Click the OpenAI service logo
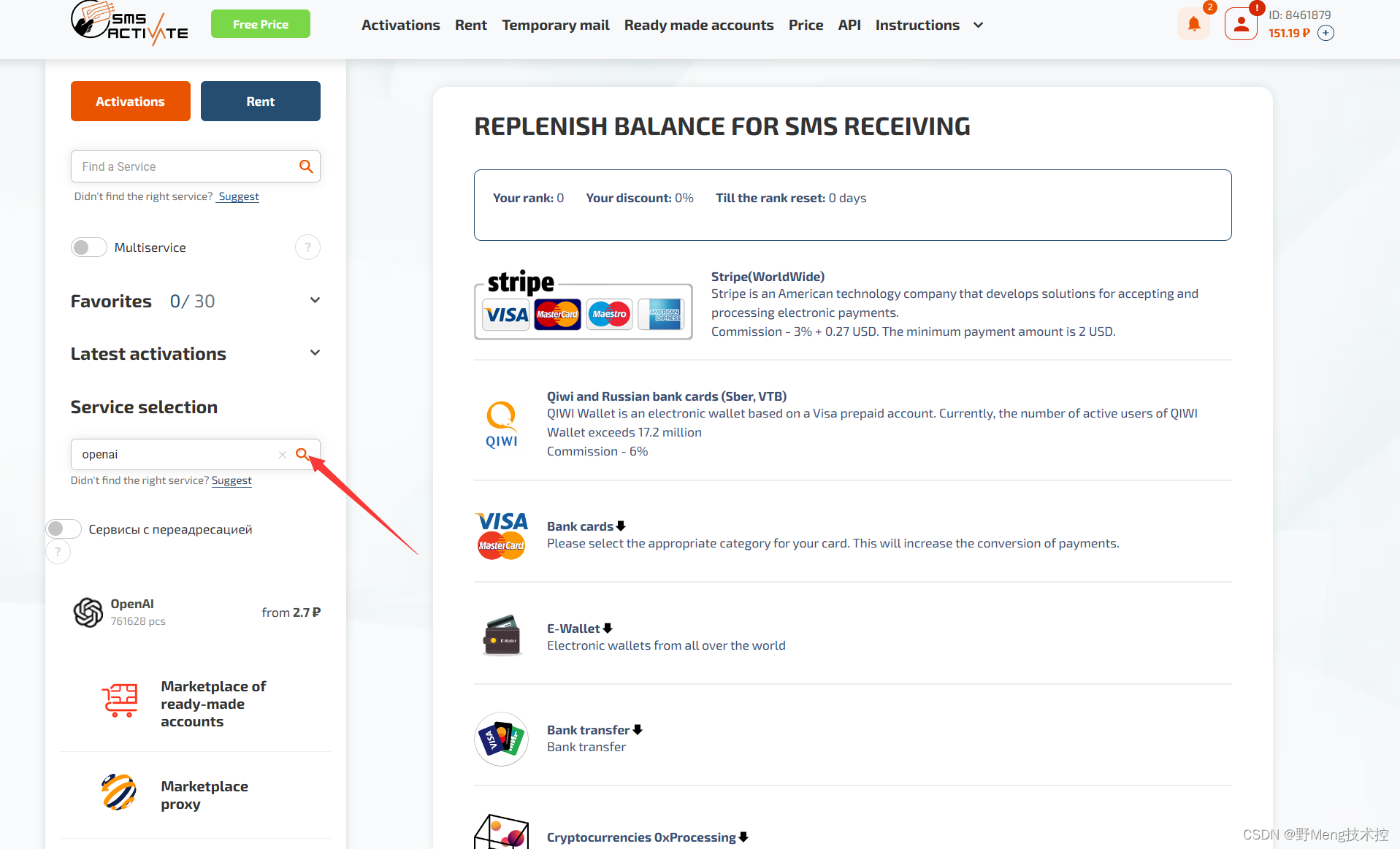The height and width of the screenshot is (849, 1400). pyautogui.click(x=88, y=612)
